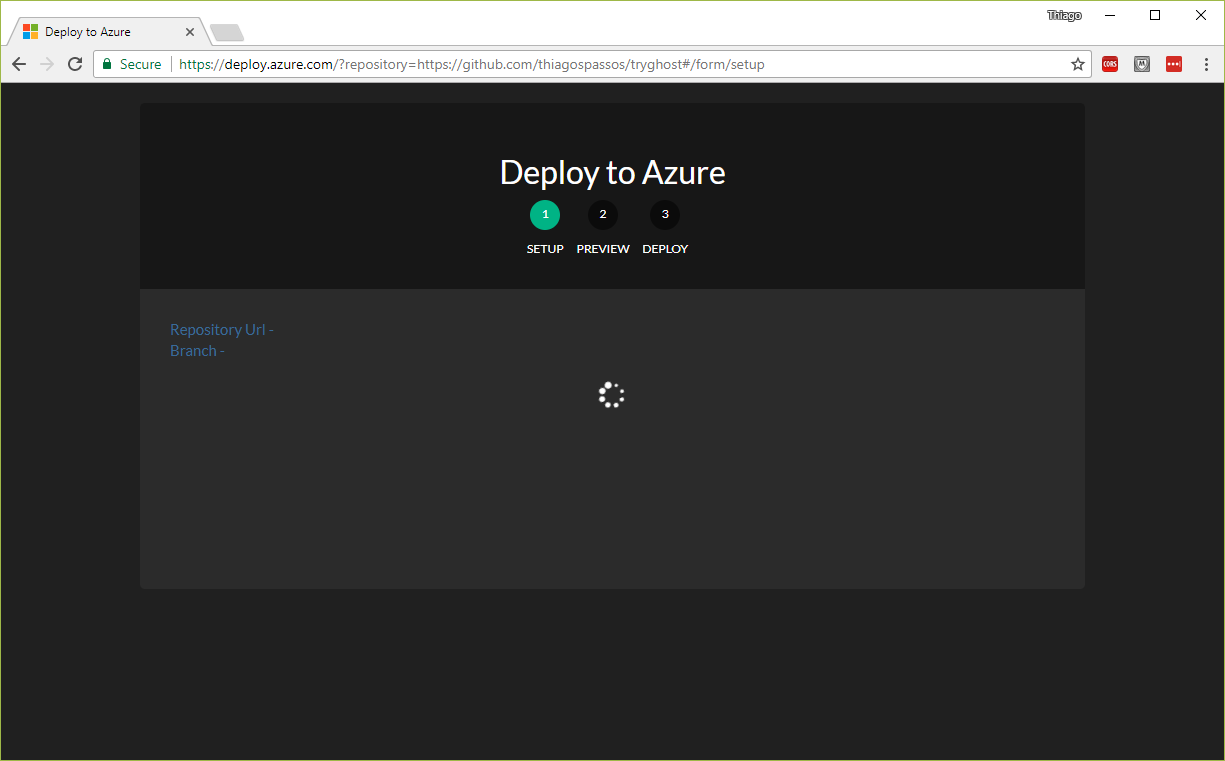This screenshot has width=1225, height=761.
Task: Click the Repository Url text
Action: pyautogui.click(x=222, y=329)
